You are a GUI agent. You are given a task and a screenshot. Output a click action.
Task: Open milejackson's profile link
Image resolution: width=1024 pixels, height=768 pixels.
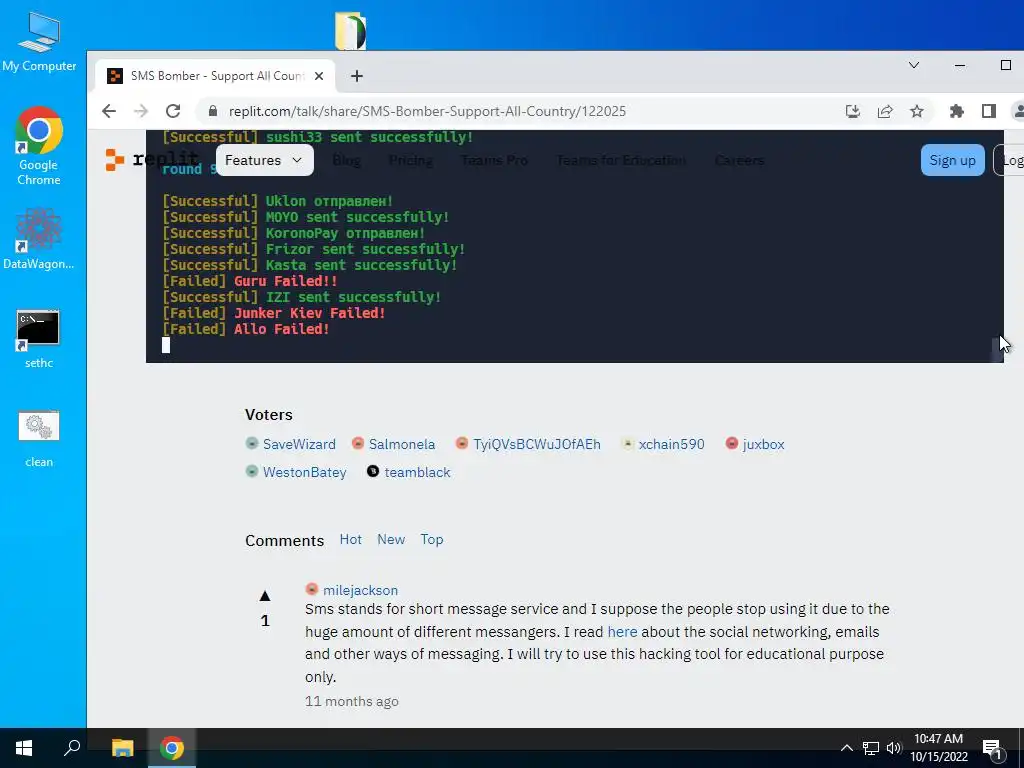(x=360, y=590)
